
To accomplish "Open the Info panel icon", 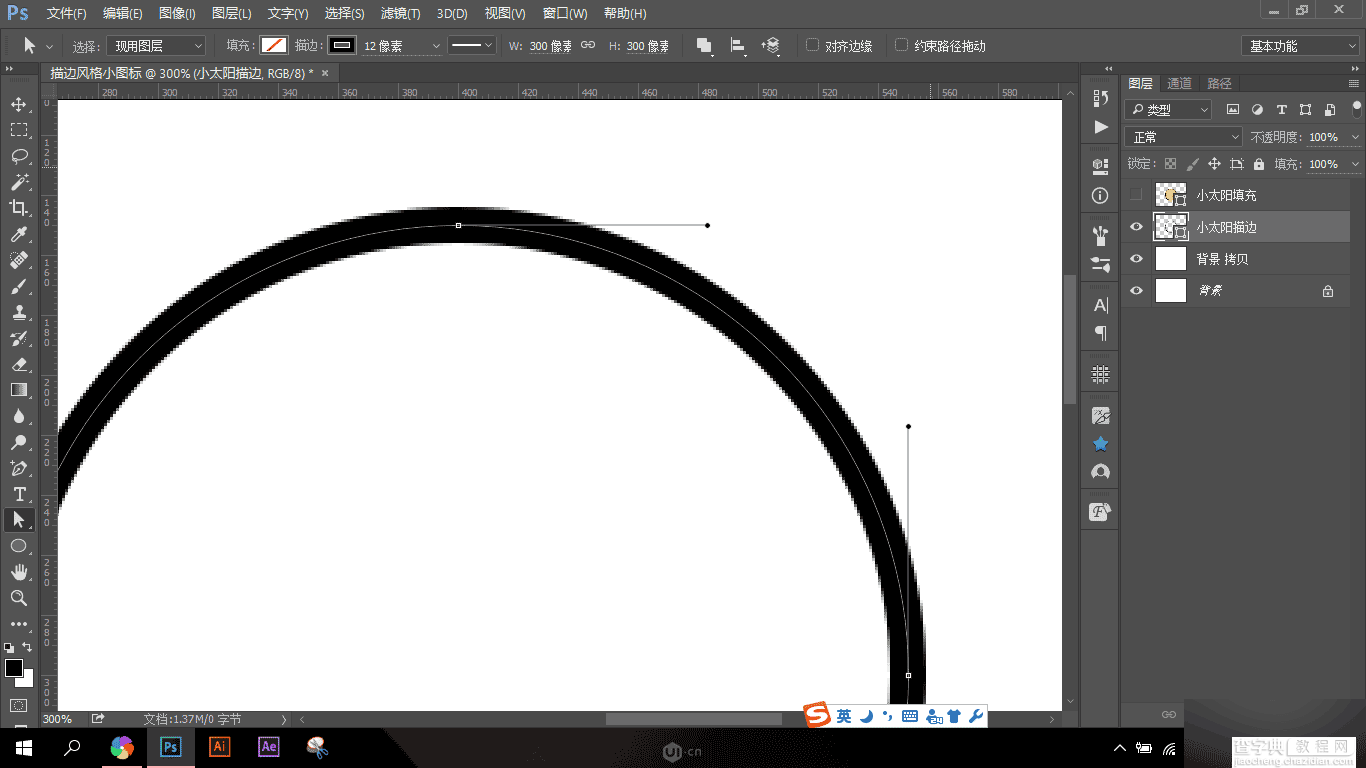I will (1101, 196).
